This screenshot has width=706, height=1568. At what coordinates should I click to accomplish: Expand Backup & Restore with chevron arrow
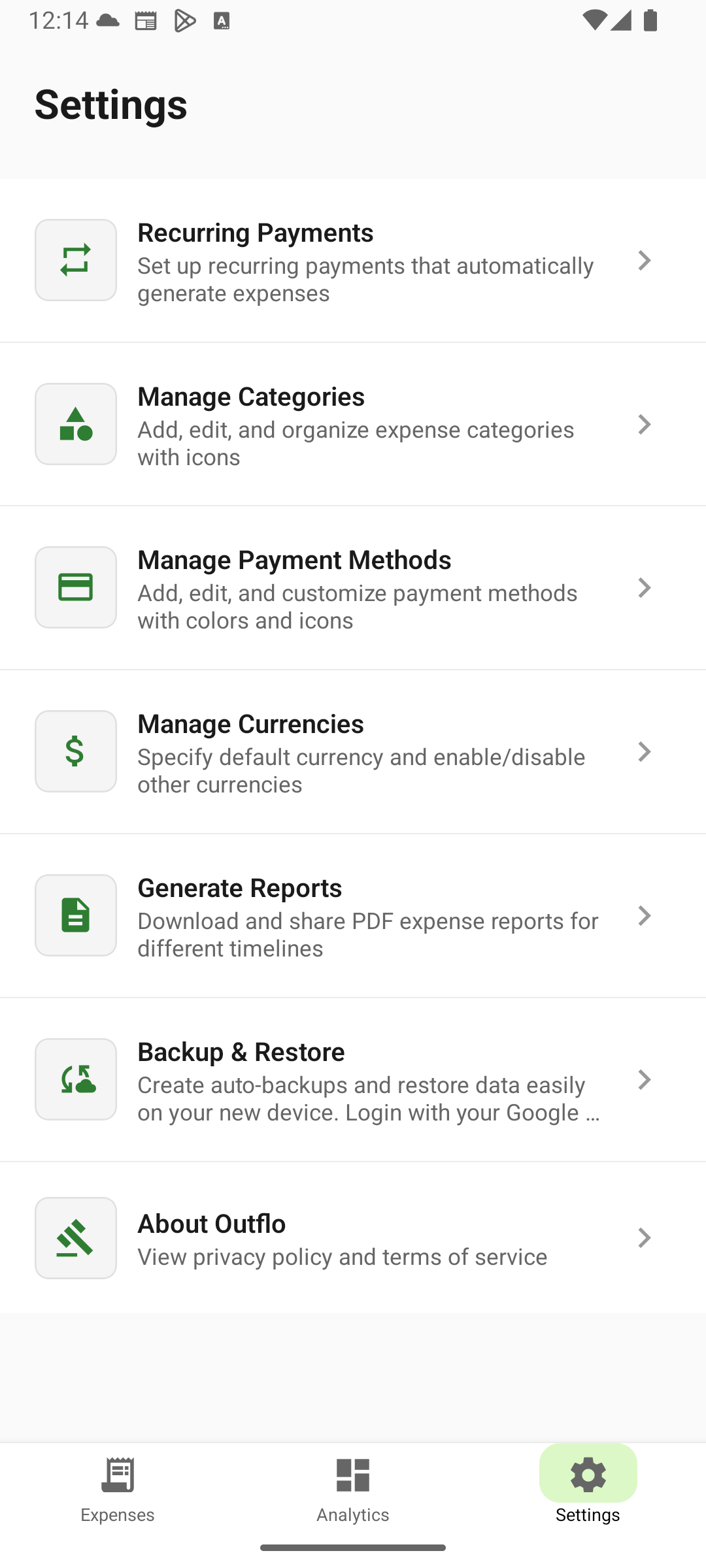click(645, 1080)
